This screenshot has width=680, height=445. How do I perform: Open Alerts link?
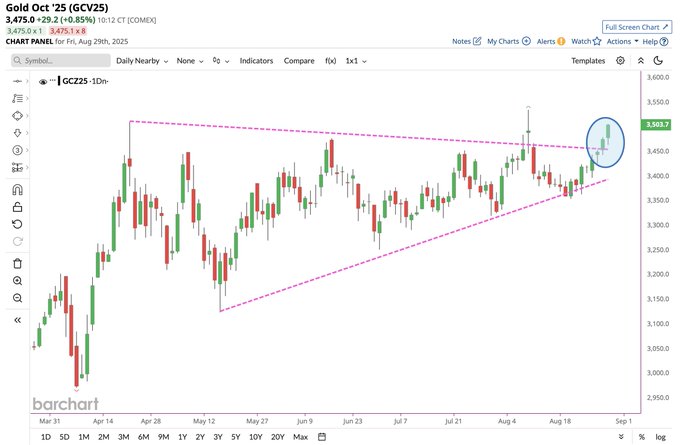551,41
